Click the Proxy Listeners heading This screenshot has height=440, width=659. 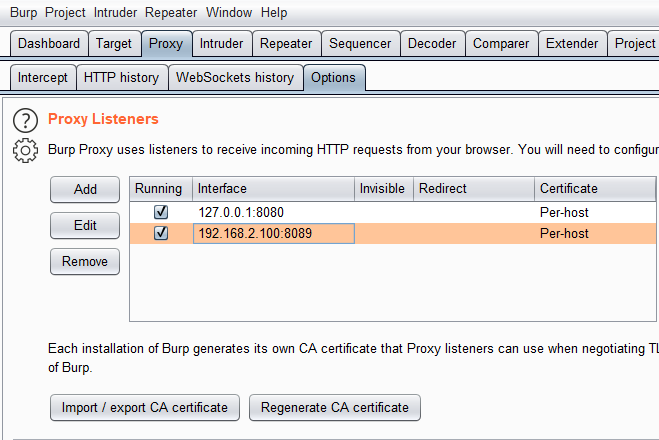coord(103,119)
